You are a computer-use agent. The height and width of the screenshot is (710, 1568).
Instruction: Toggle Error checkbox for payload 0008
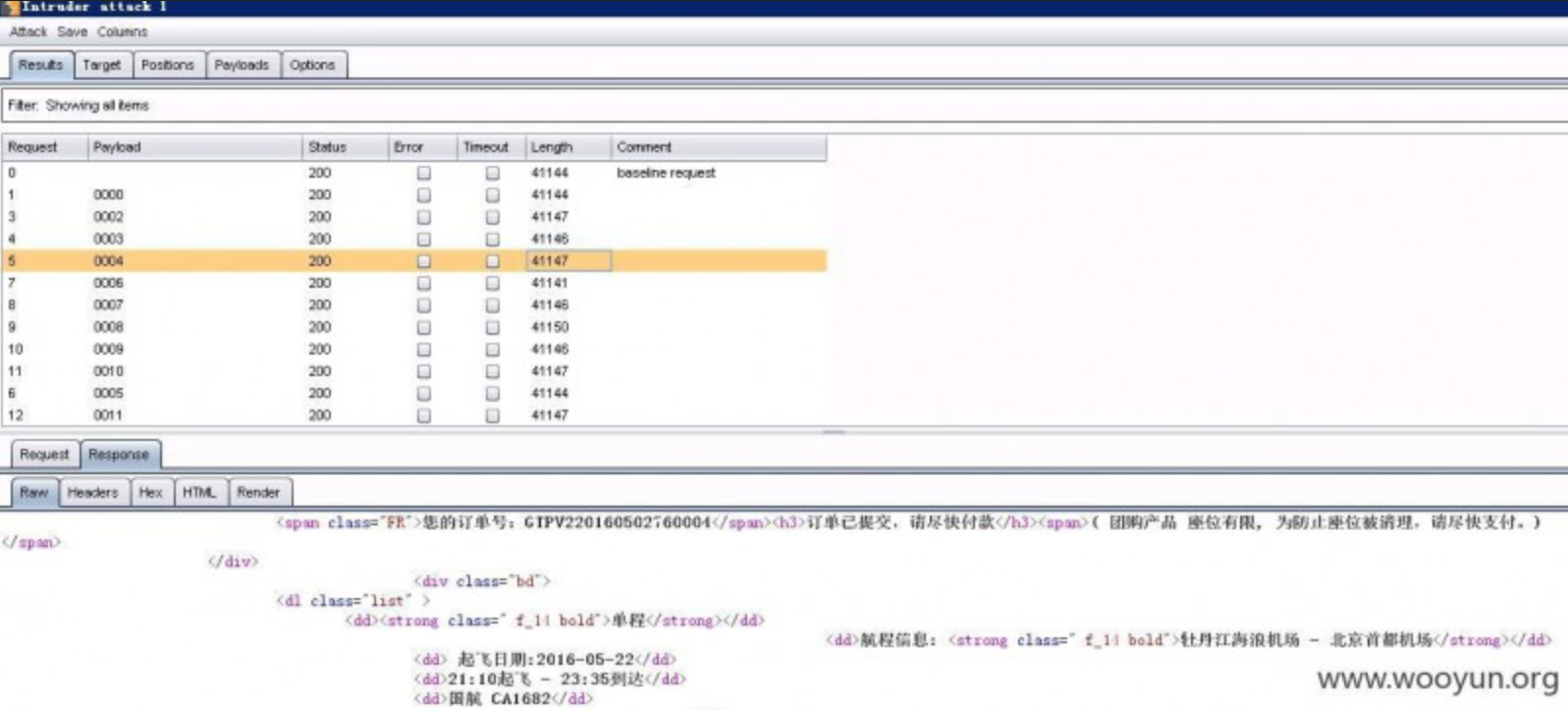coord(423,327)
